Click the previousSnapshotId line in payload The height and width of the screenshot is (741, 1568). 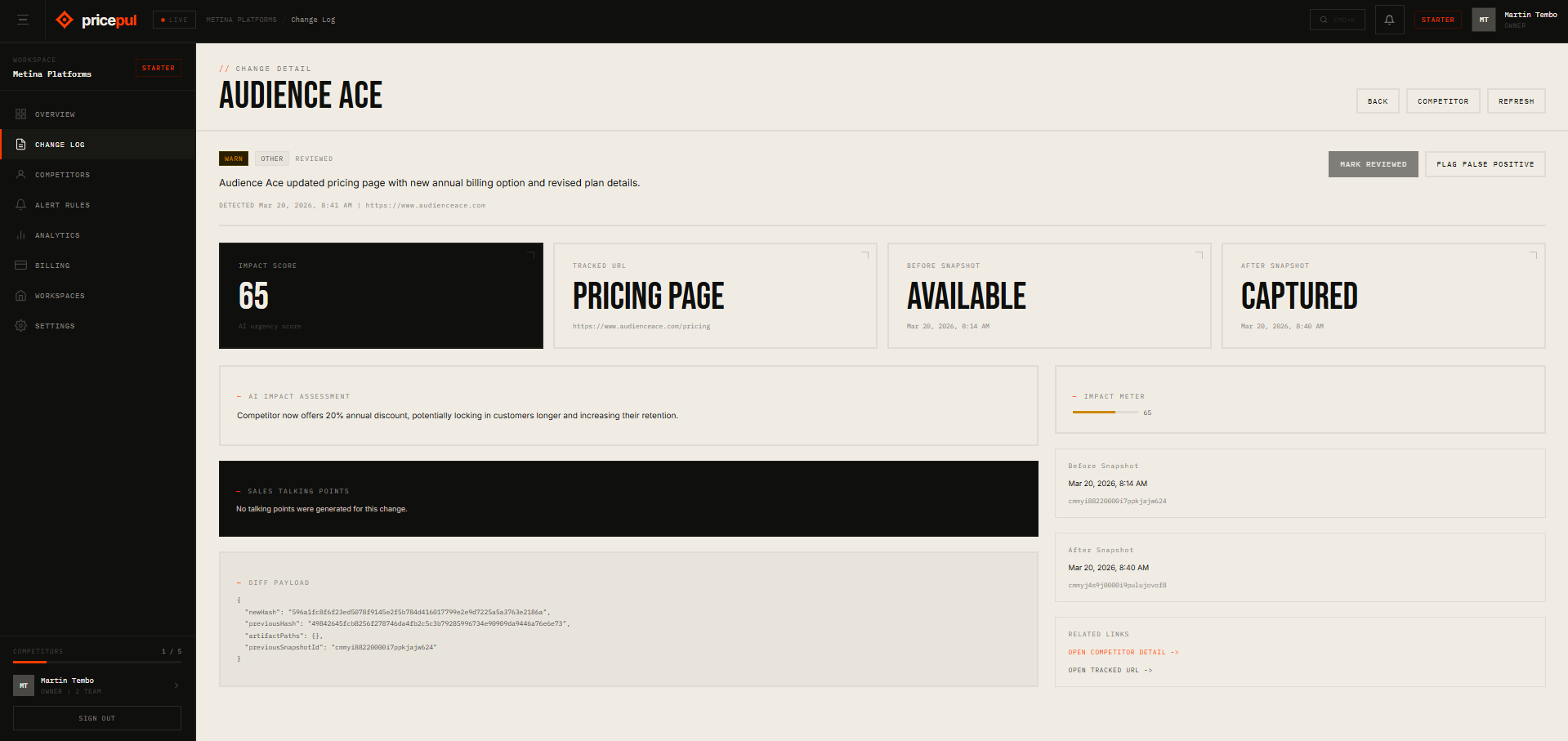[341, 647]
